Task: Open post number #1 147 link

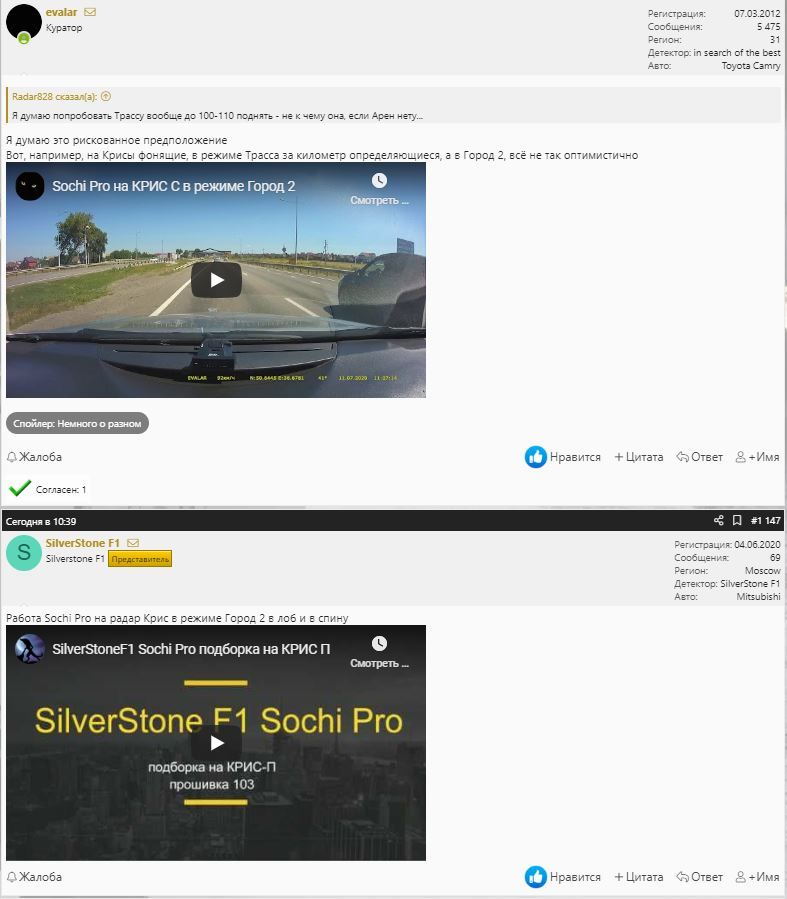Action: [765, 521]
